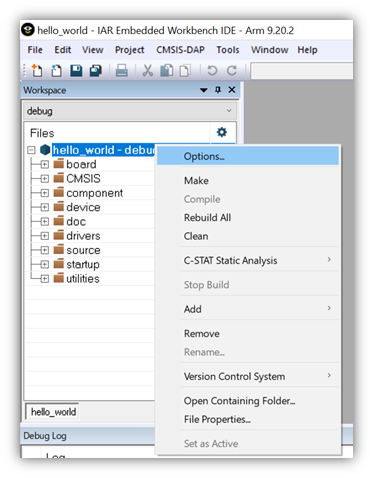Viewport: 373px width, 478px height.
Task: Open the Window menu
Action: tap(269, 50)
